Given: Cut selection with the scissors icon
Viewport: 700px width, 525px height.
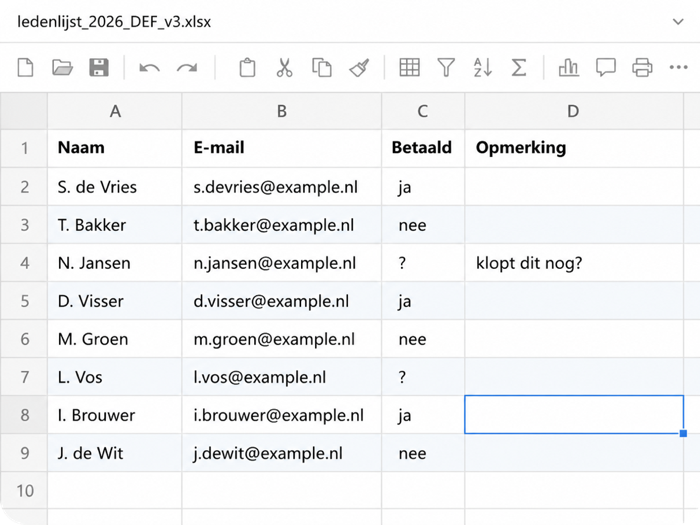Looking at the screenshot, I should pyautogui.click(x=284, y=68).
